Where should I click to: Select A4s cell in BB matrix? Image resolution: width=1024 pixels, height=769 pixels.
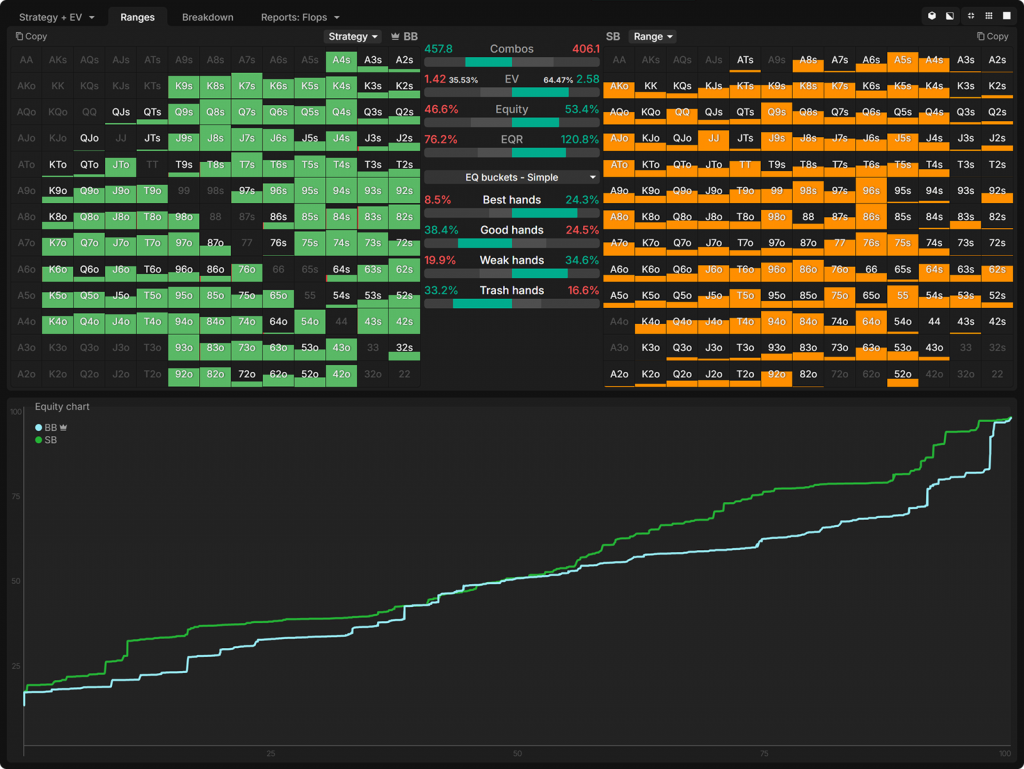pos(341,60)
